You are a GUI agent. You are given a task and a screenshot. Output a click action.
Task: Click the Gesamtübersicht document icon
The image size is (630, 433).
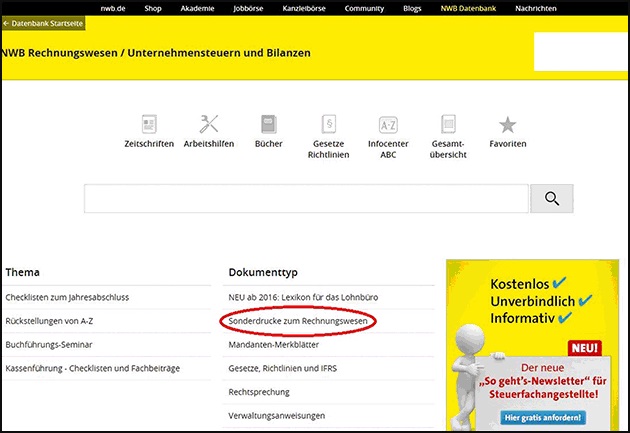pos(447,125)
